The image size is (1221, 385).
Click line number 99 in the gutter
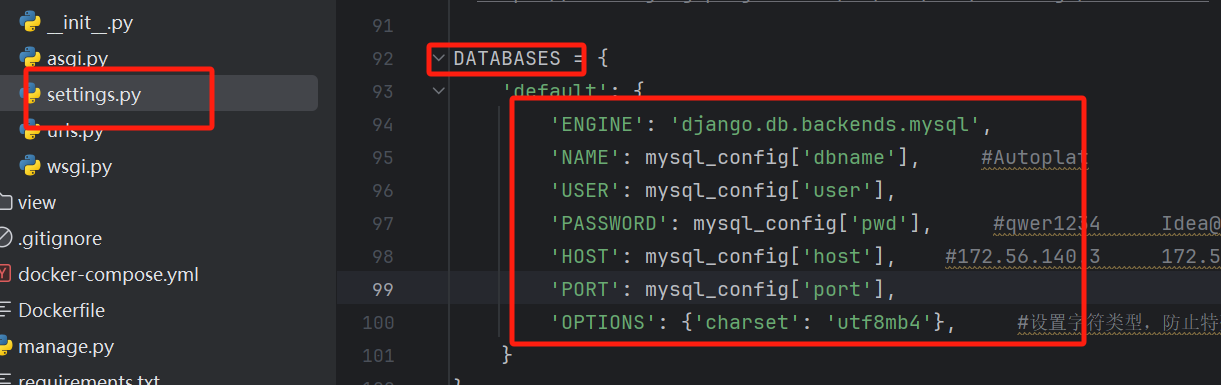click(382, 290)
